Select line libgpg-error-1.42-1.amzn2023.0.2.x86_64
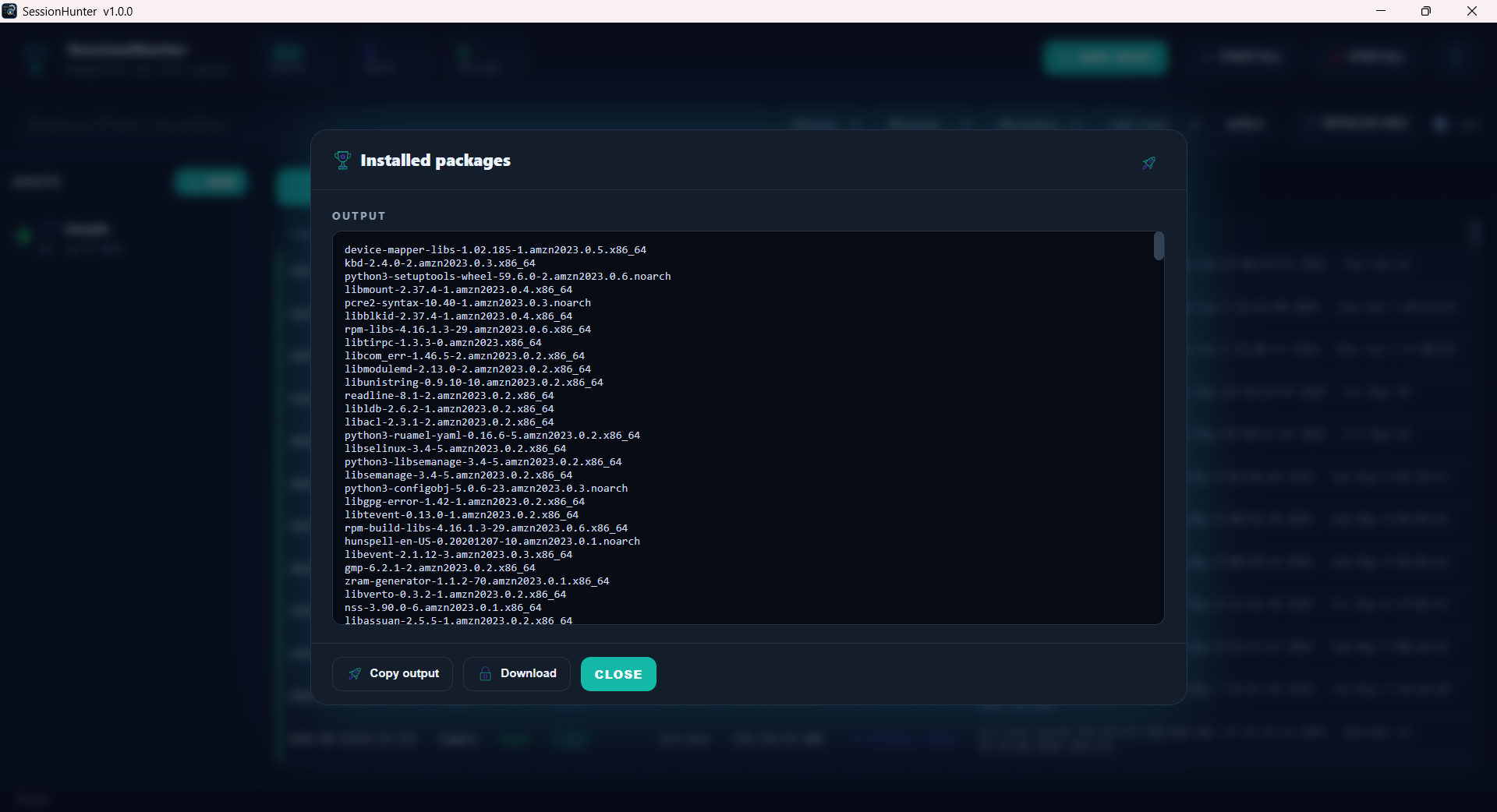This screenshot has width=1497, height=812. pos(465,502)
